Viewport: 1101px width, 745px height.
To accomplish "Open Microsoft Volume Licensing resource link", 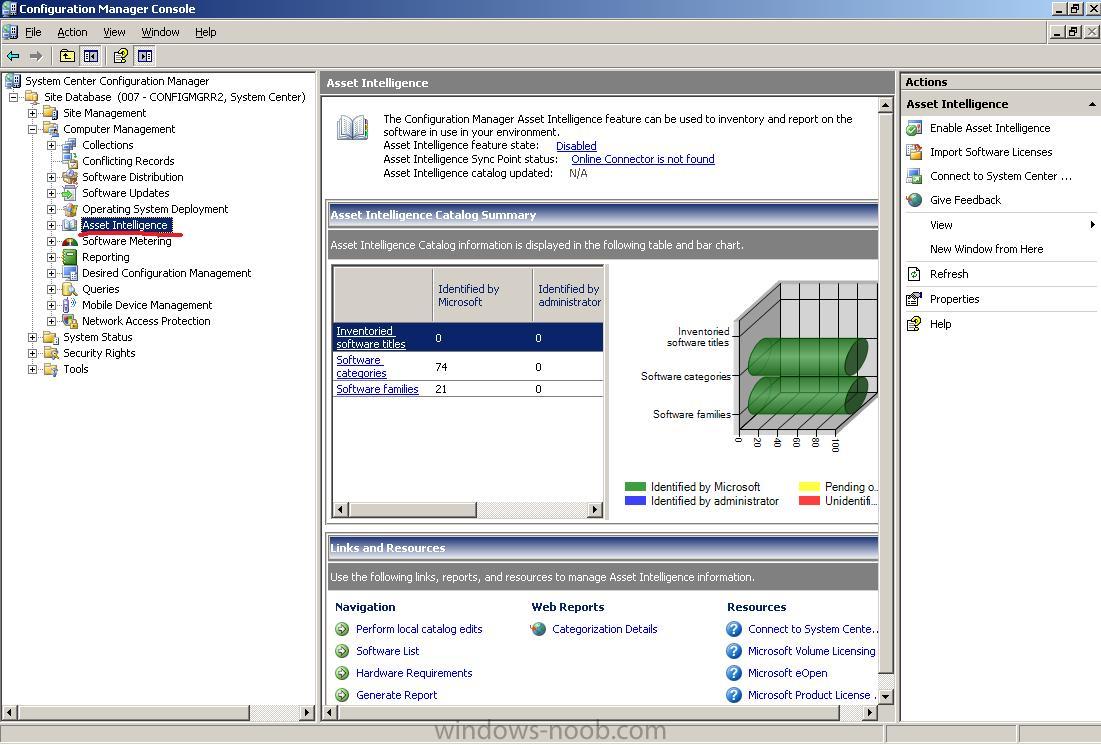I will pyautogui.click(x=812, y=651).
